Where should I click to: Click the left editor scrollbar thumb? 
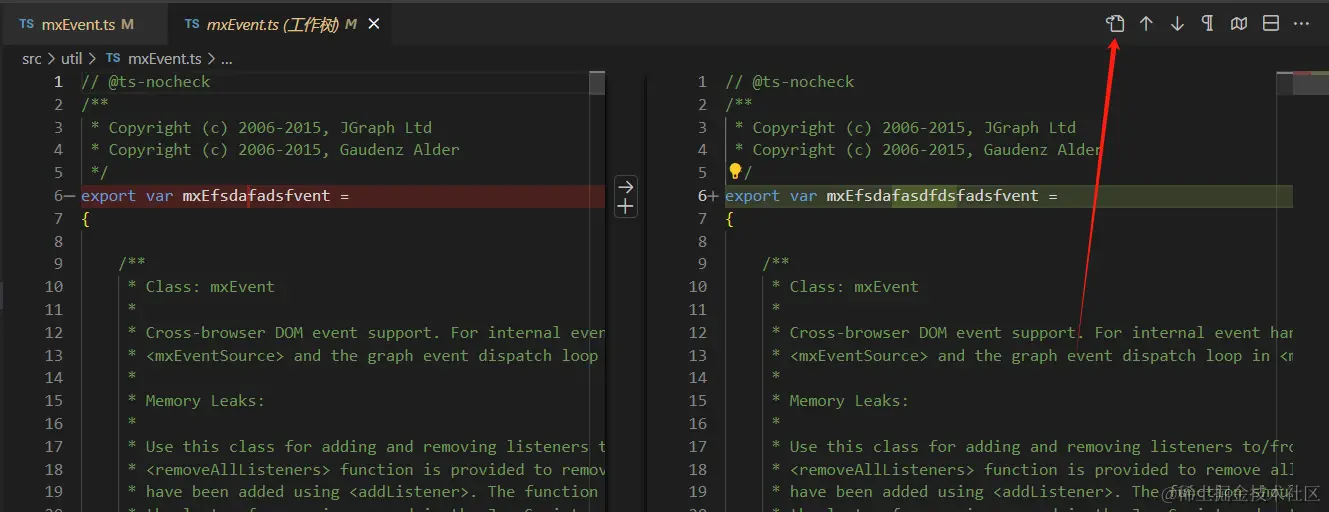(x=597, y=82)
